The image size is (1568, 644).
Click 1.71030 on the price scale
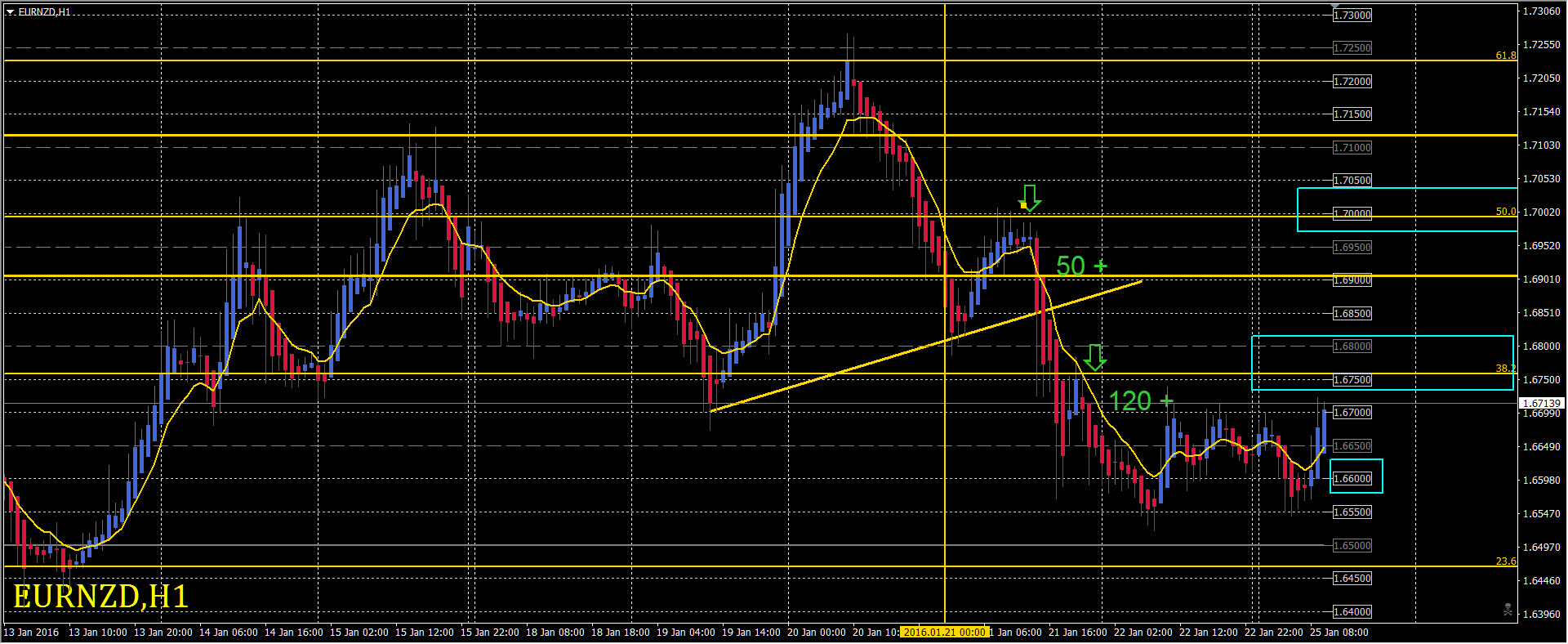pos(1542,145)
